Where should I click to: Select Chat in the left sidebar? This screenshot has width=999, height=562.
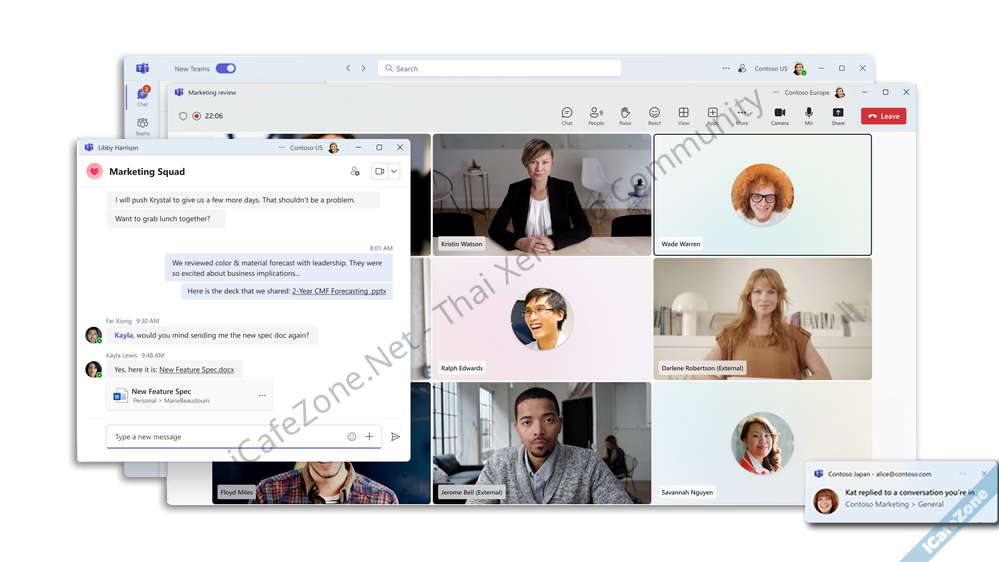tap(142, 96)
